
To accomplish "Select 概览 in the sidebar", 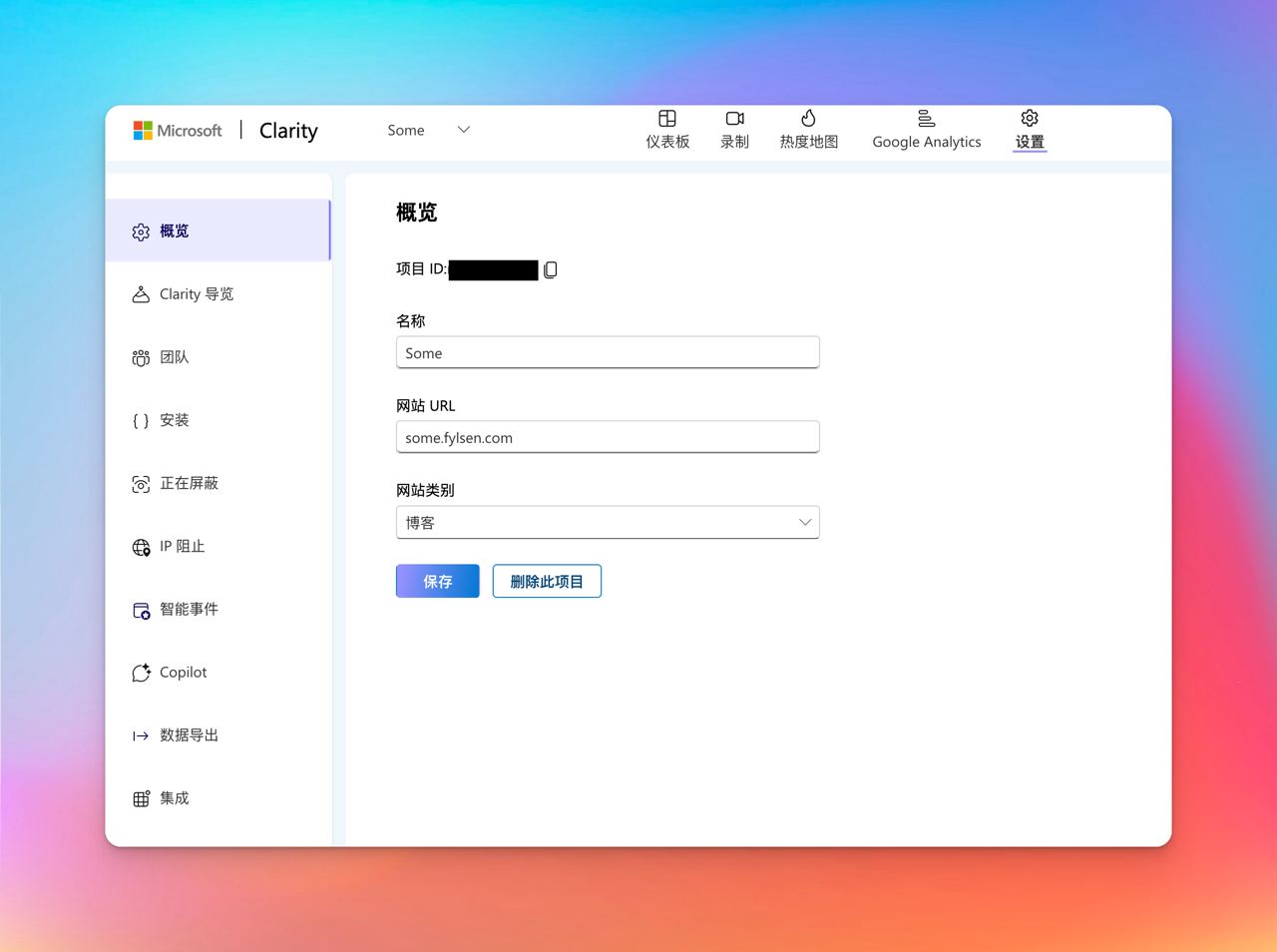I will coord(217,231).
